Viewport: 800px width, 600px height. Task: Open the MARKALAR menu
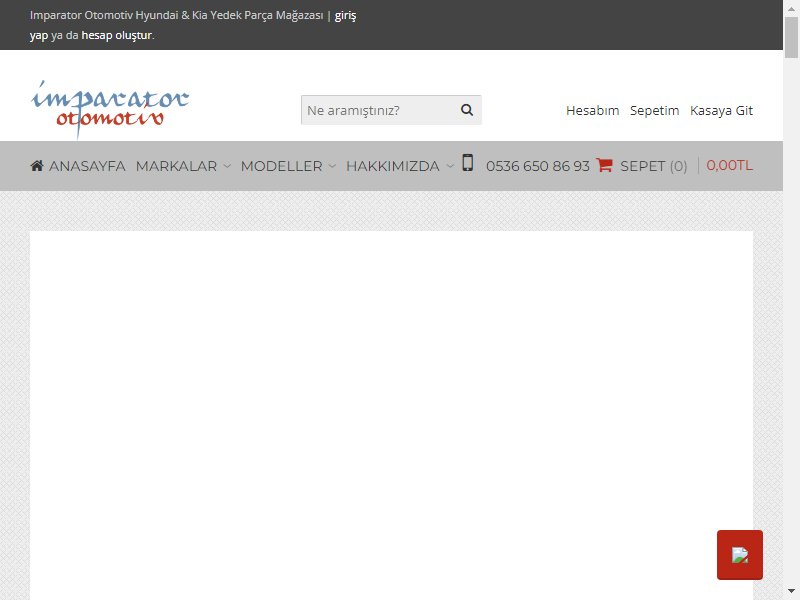177,166
